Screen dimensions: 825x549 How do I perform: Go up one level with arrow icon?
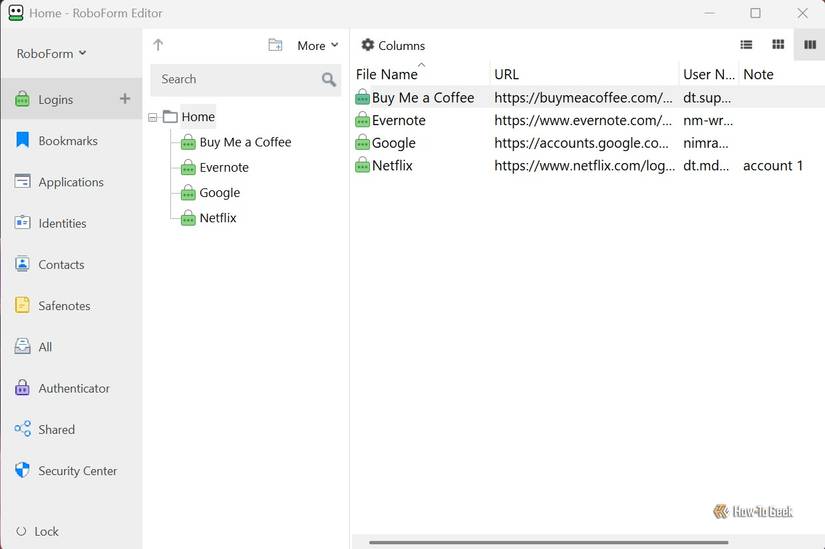[x=158, y=45]
